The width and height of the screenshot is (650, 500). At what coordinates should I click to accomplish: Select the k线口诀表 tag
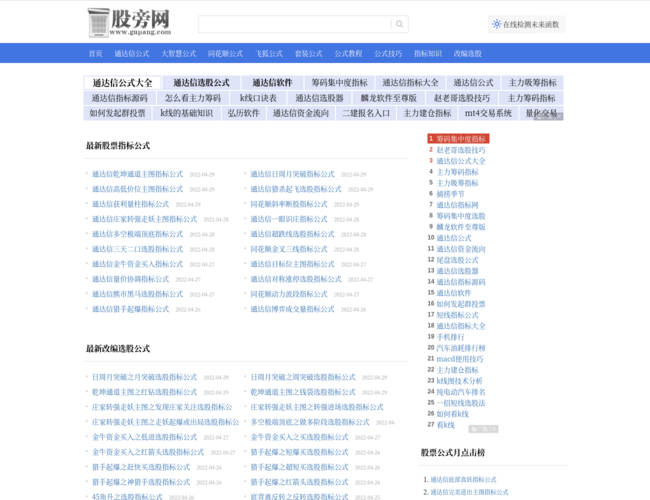[258, 98]
